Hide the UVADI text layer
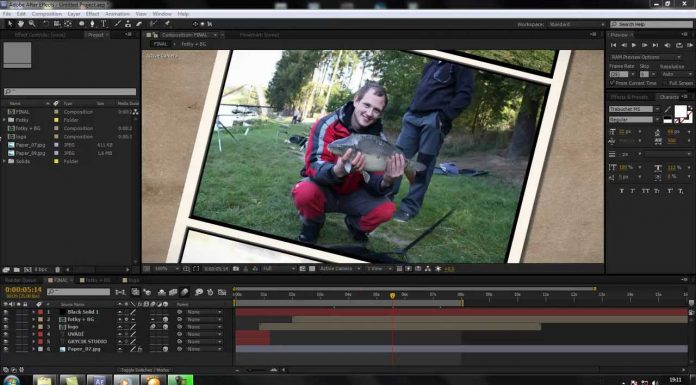Screen dimensions: 696x385 pos(5,334)
